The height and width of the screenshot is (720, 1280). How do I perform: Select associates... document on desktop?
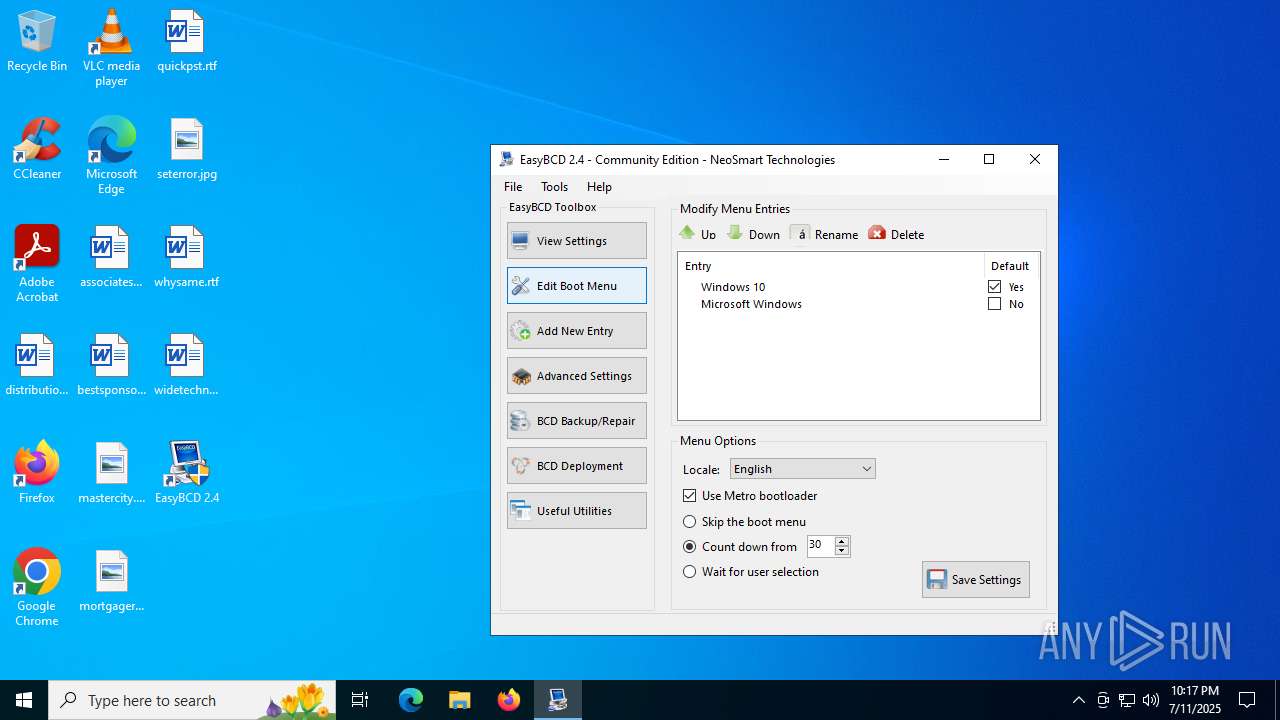coord(111,257)
